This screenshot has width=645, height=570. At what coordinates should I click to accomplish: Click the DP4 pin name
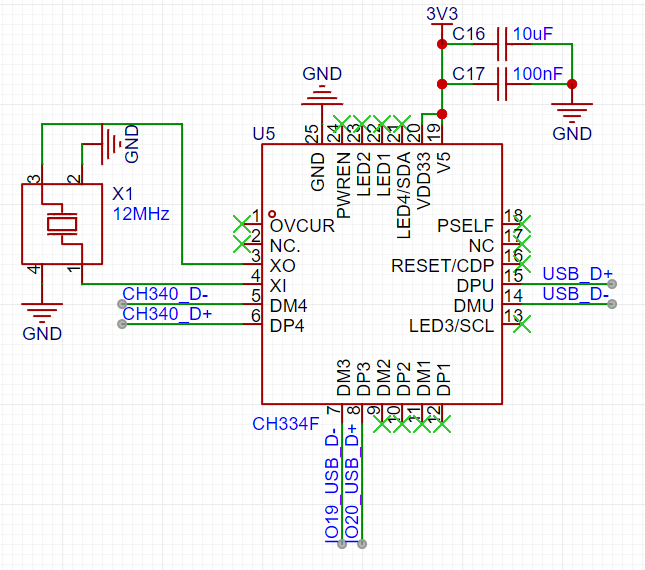(287, 326)
